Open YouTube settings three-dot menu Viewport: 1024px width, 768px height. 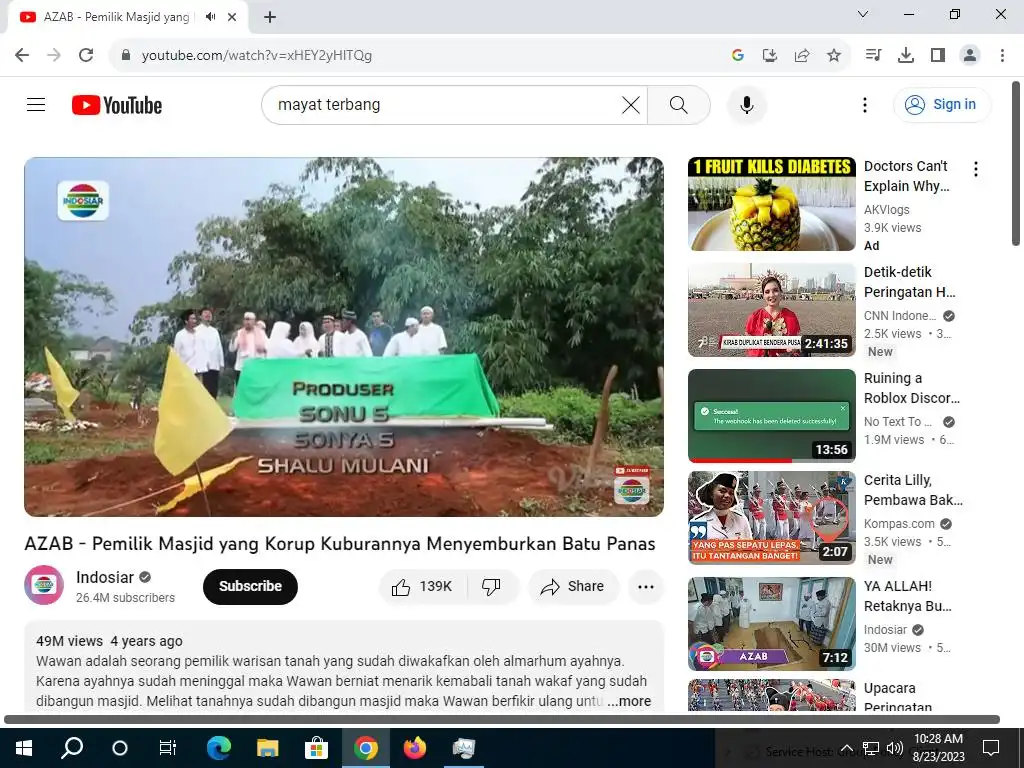tap(865, 104)
